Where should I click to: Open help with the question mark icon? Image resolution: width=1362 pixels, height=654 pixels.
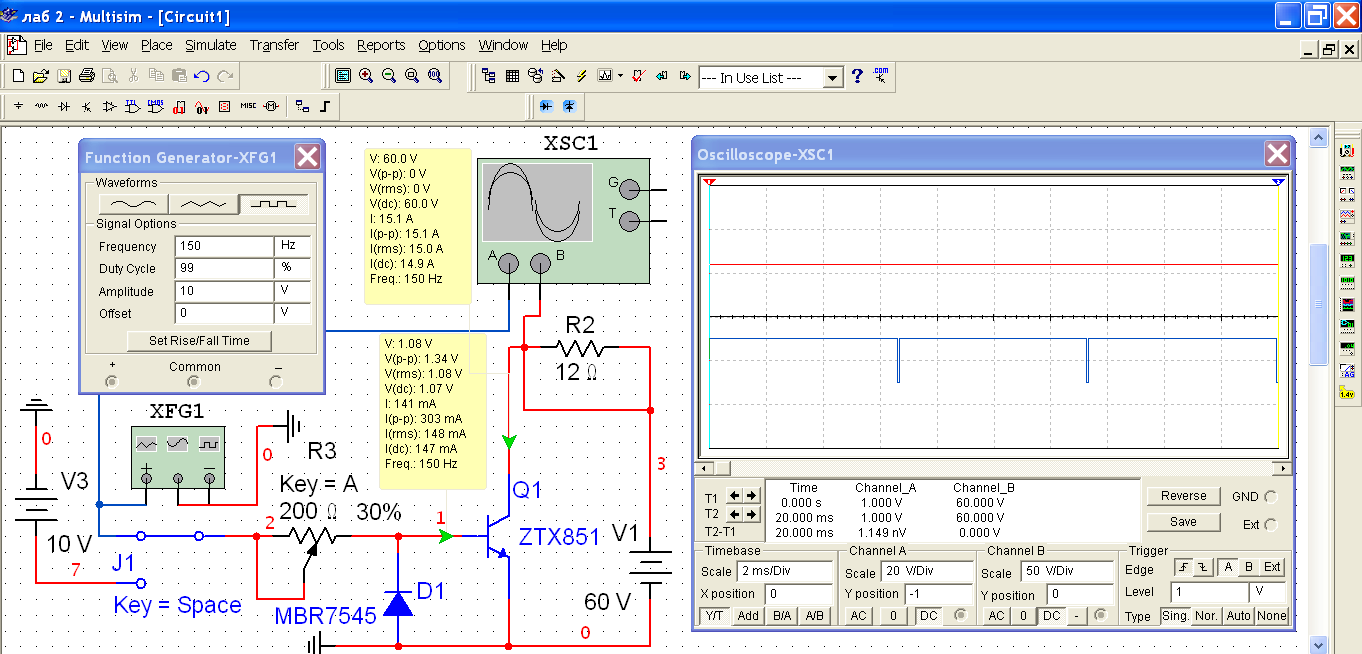[857, 76]
